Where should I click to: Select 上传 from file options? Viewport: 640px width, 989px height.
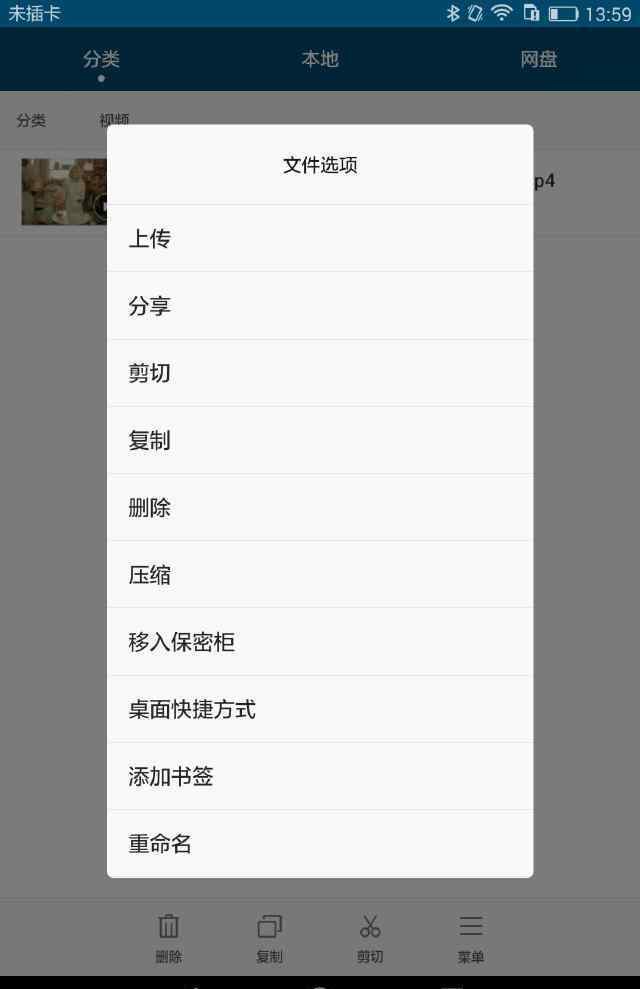[320, 238]
